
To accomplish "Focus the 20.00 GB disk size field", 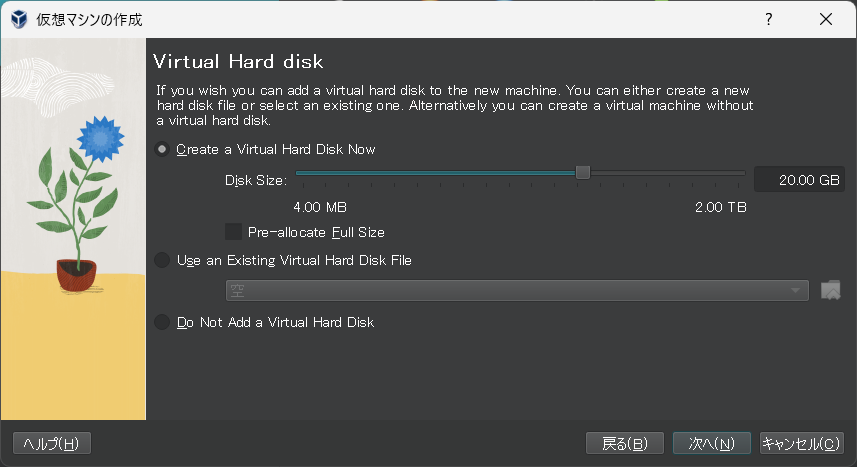I will 798,180.
